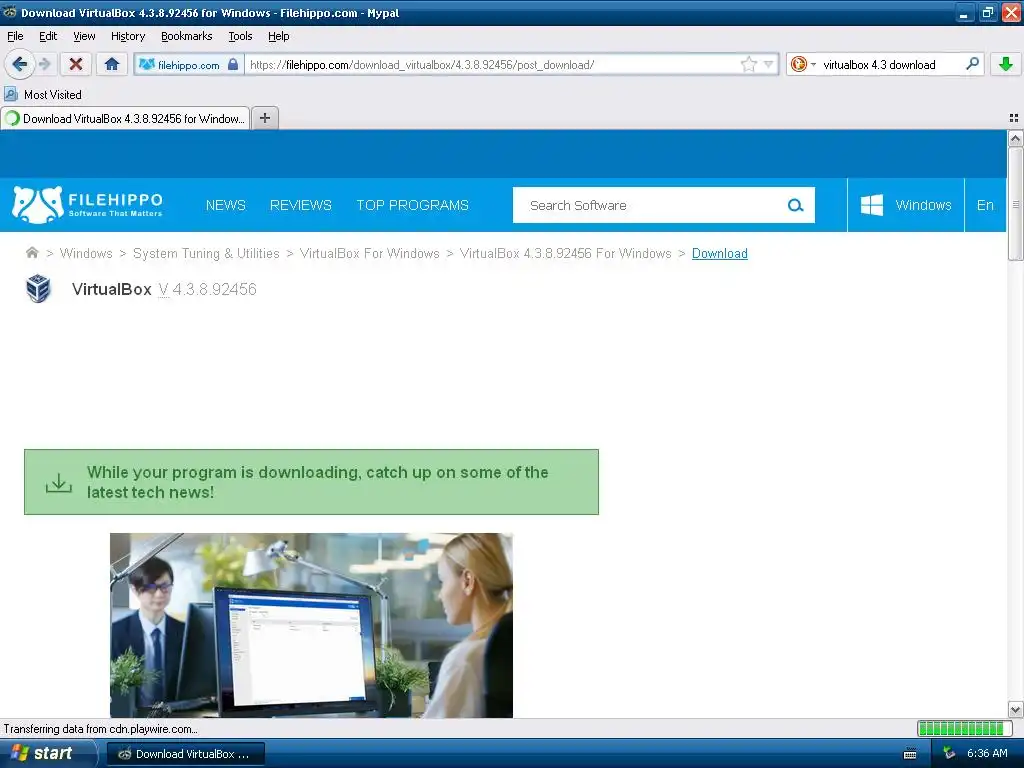Open the URL history dropdown arrow

pyautogui.click(x=769, y=64)
